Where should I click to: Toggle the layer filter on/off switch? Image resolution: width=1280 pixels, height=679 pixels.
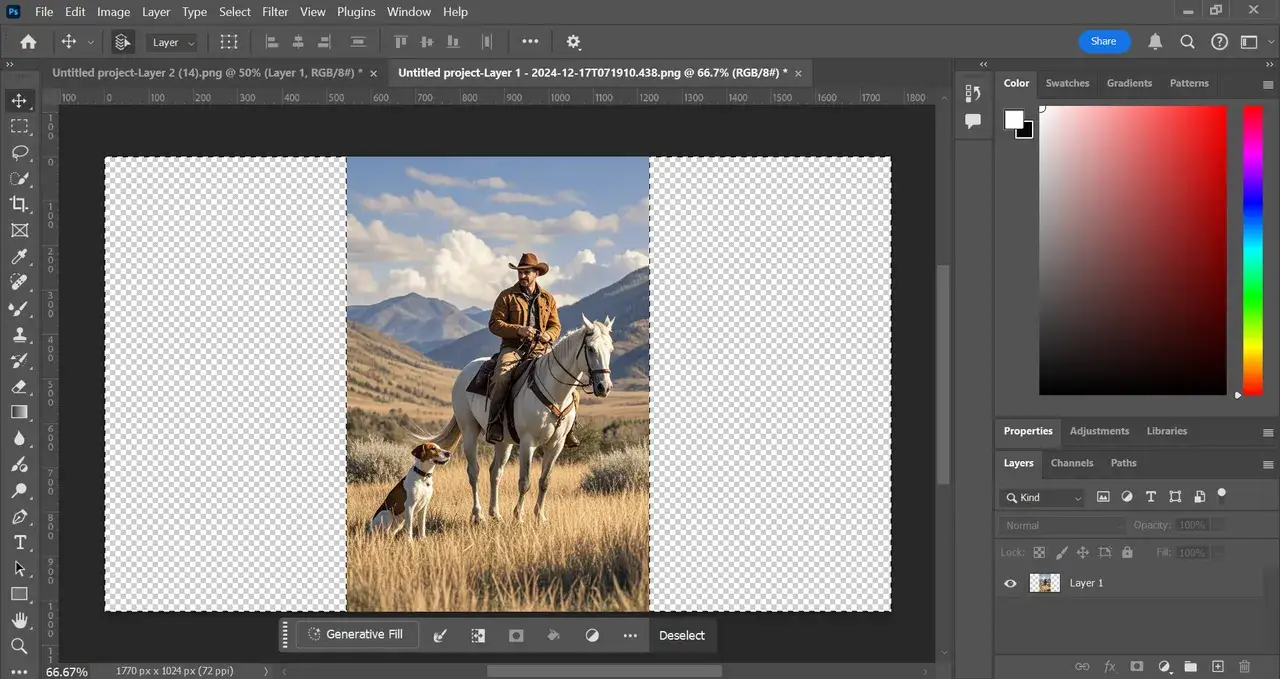pos(1222,494)
